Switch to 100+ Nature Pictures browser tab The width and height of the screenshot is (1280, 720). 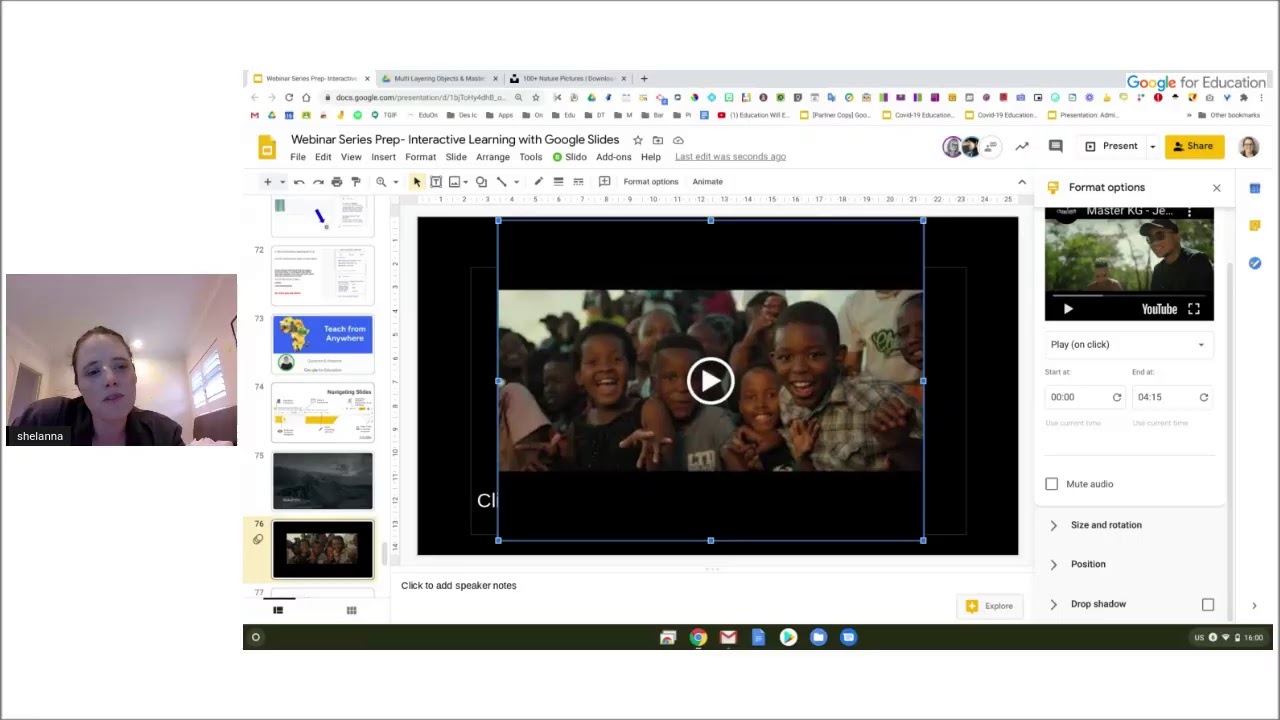(568, 78)
